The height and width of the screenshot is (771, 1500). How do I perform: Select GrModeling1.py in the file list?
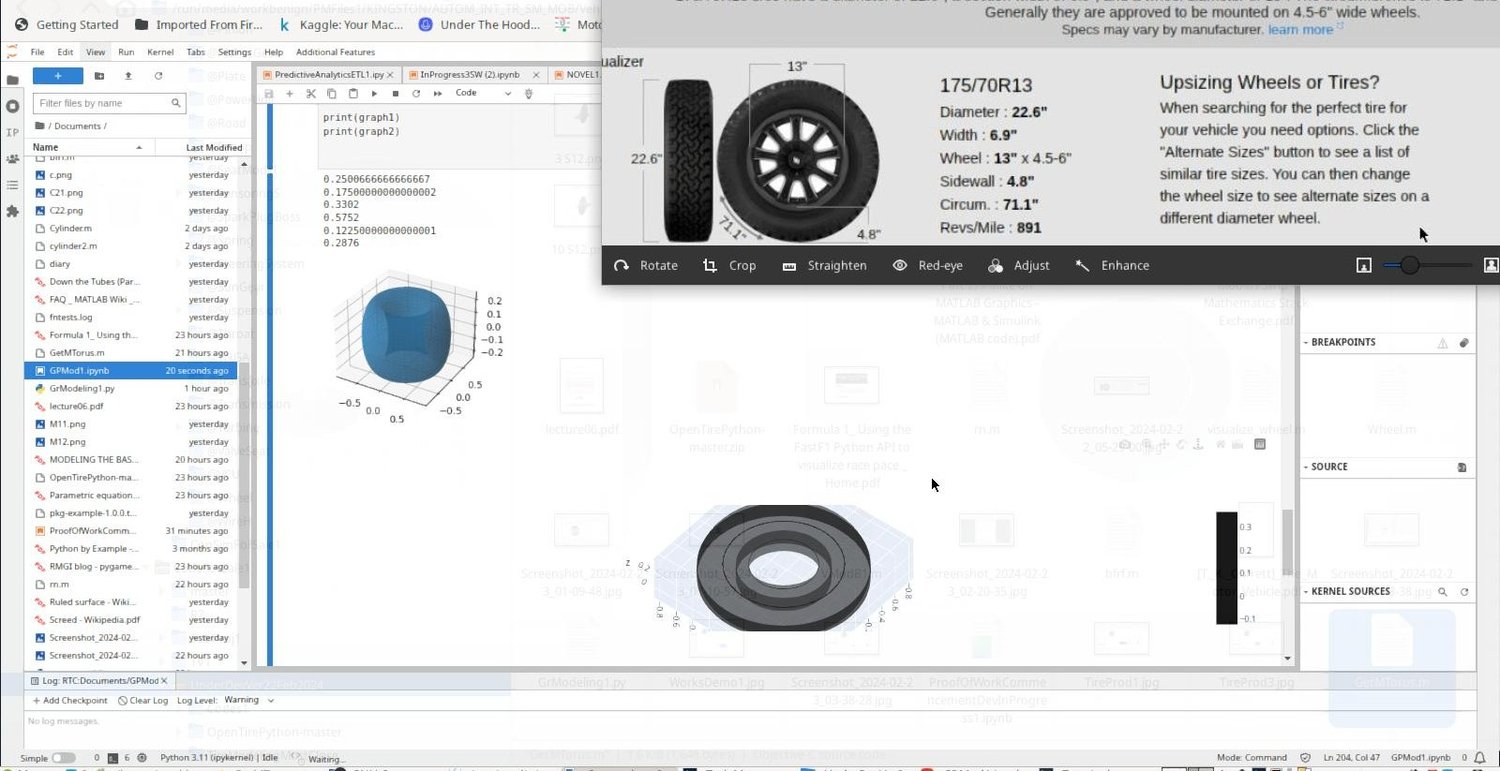point(133,388)
